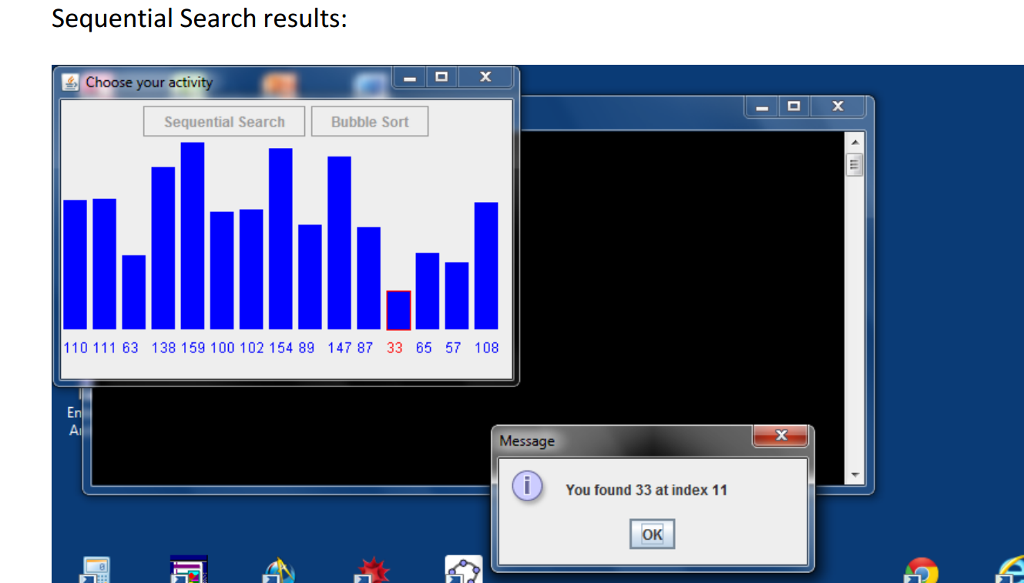This screenshot has width=1024, height=583.
Task: Click the info icon in Message dialog
Action: pyautogui.click(x=527, y=486)
